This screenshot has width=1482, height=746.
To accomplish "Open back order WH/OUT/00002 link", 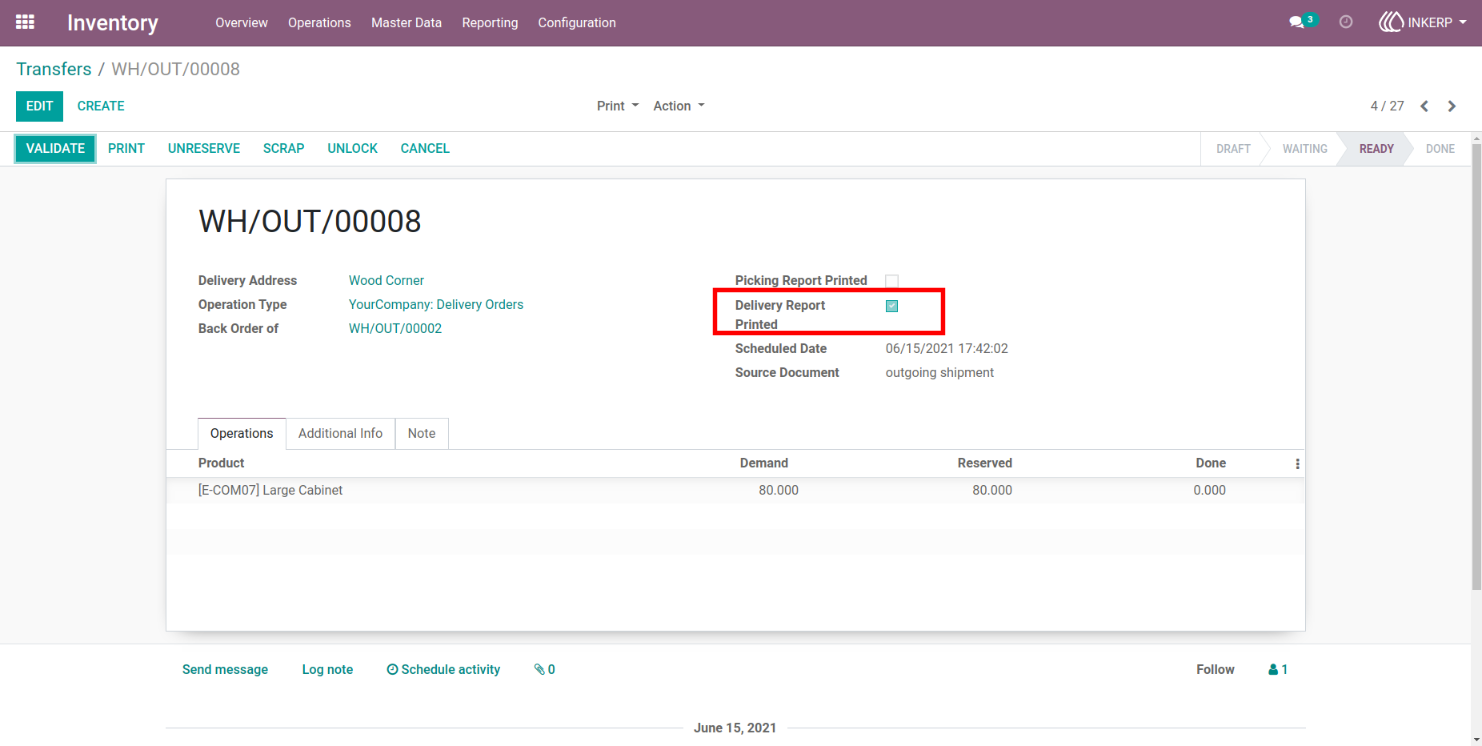I will pyautogui.click(x=395, y=329).
